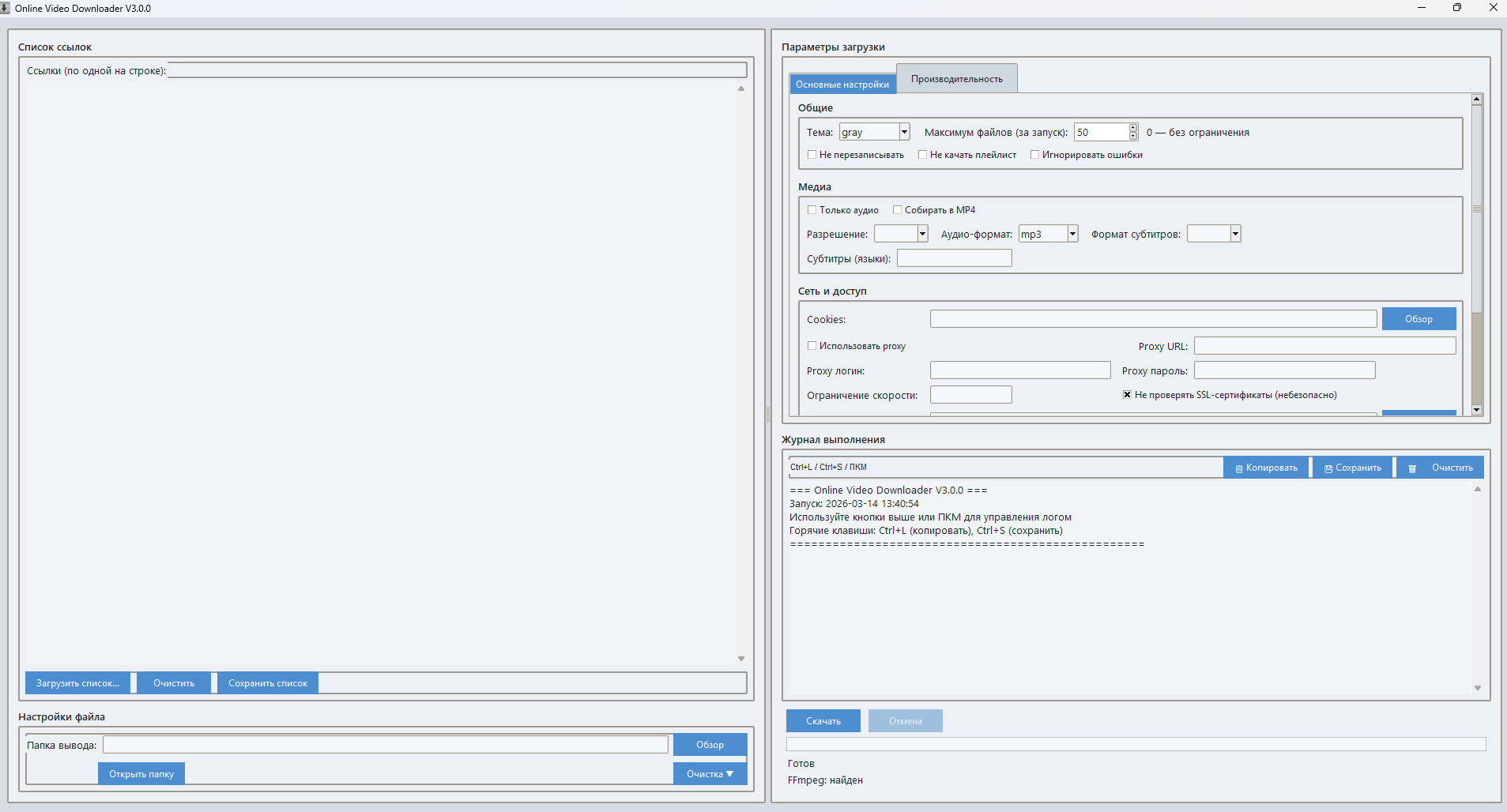Toggle the Использовать proxy checkbox
This screenshot has width=1507, height=812.
(x=812, y=346)
